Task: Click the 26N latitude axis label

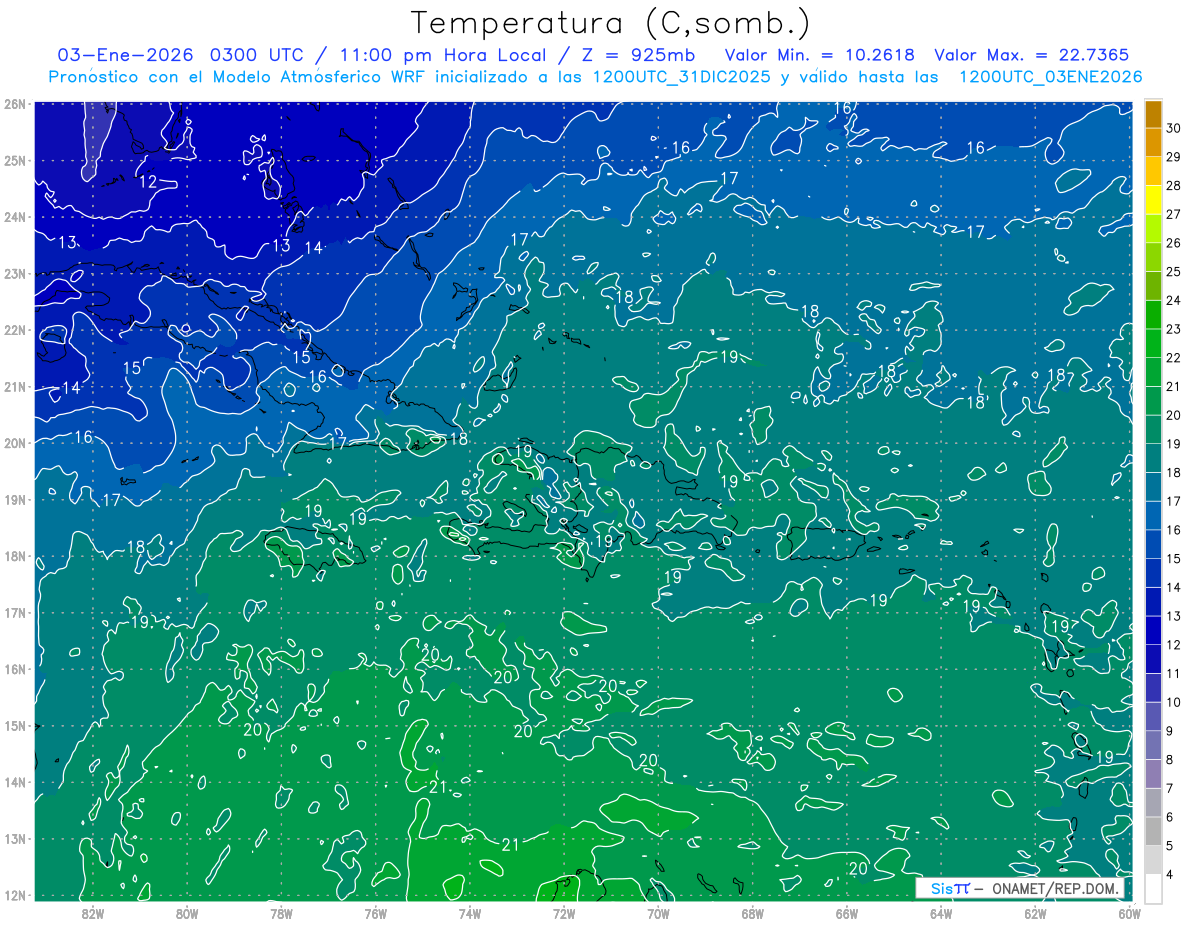Action: 15,104
